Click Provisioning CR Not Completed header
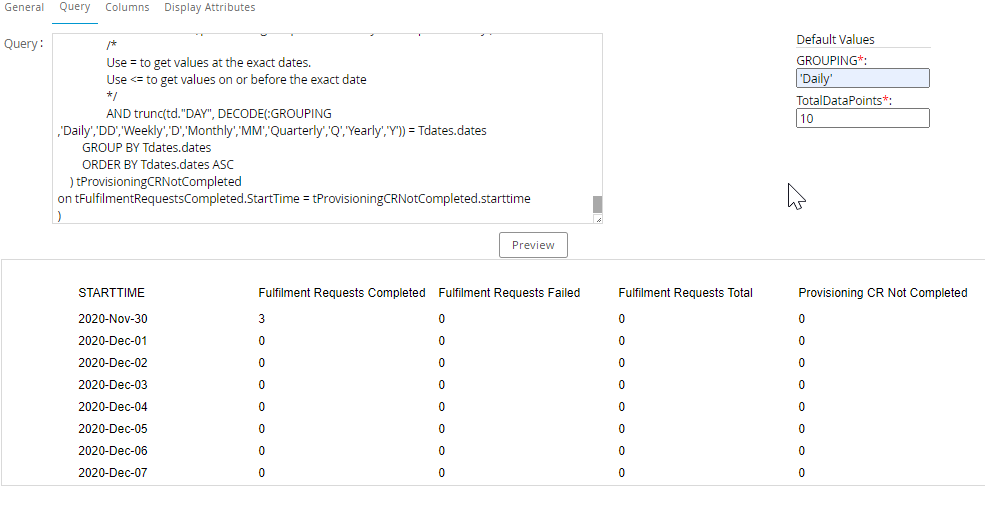 [883, 293]
